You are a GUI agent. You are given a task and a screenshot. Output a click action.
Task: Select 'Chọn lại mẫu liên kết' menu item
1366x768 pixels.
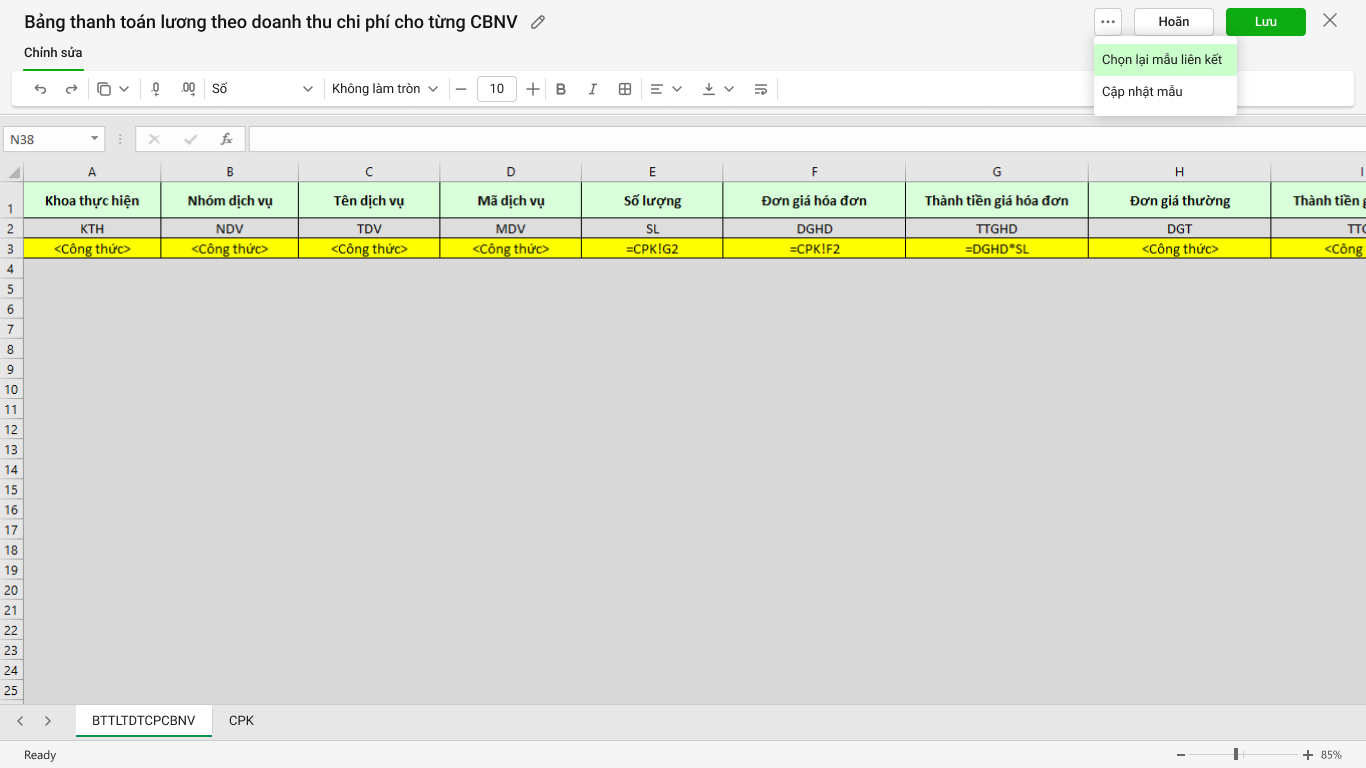(1162, 60)
